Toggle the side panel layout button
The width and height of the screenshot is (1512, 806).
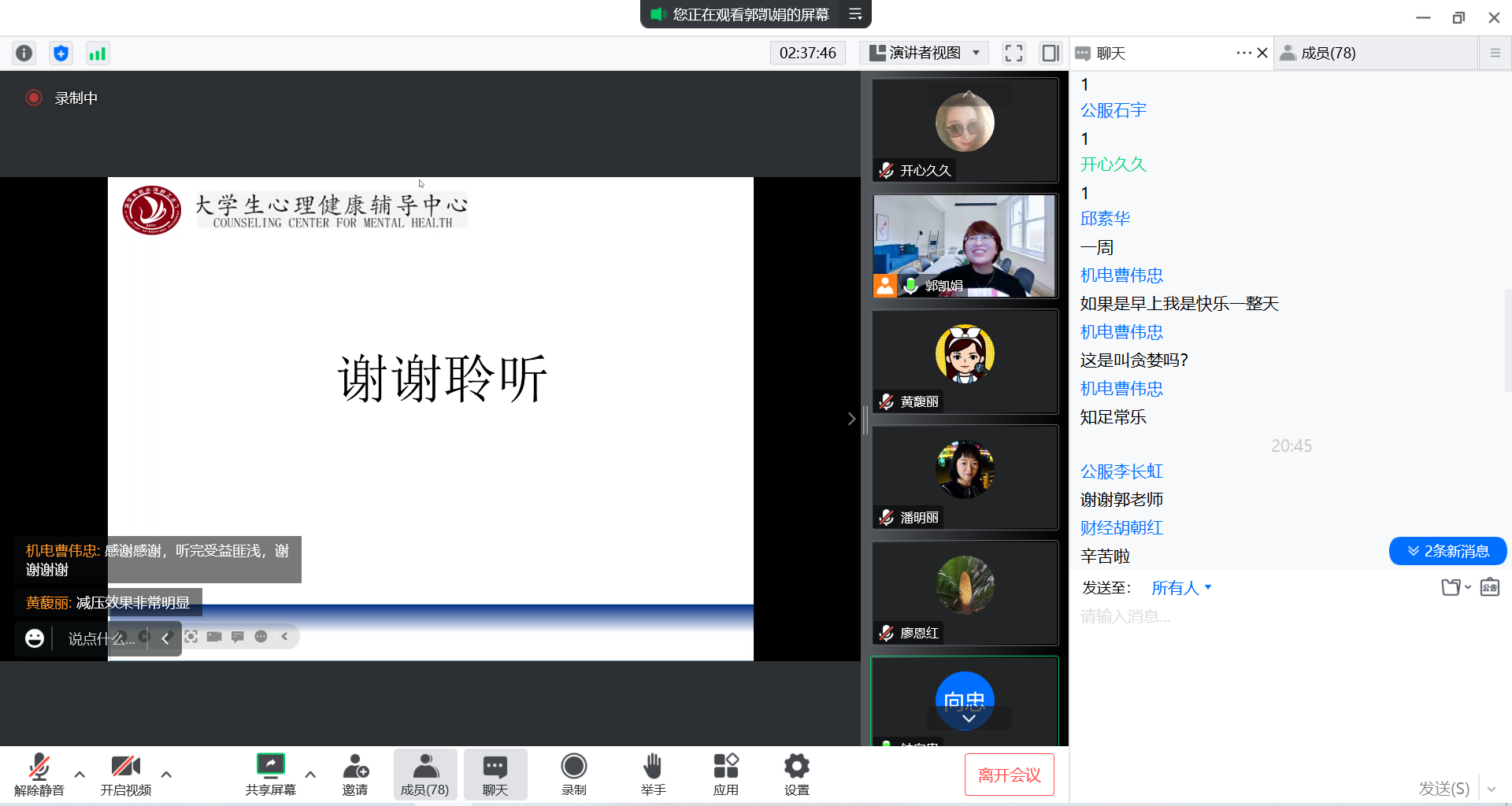[1050, 53]
